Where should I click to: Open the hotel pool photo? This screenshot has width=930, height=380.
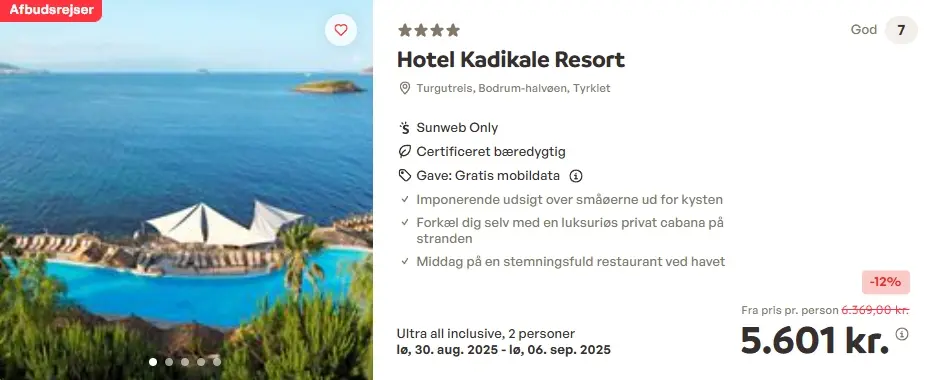tap(186, 190)
